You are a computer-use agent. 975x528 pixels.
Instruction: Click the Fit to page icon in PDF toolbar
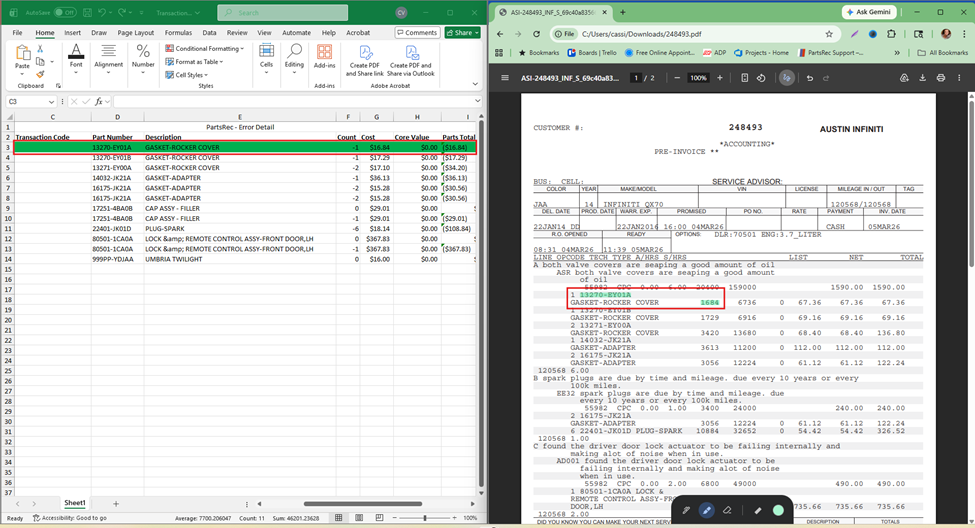click(744, 78)
